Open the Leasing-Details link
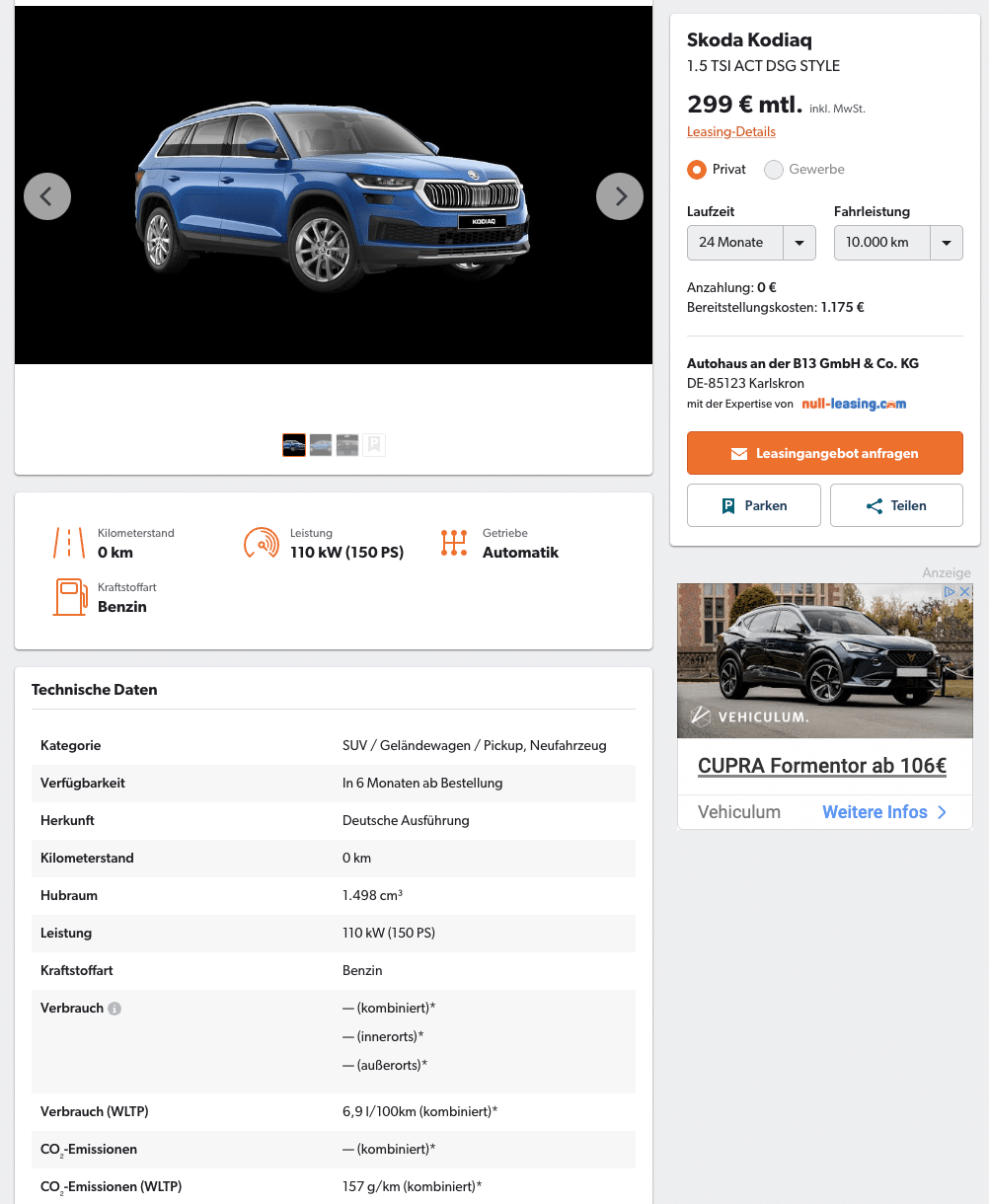Screen dimensions: 989x1204 pos(731,131)
